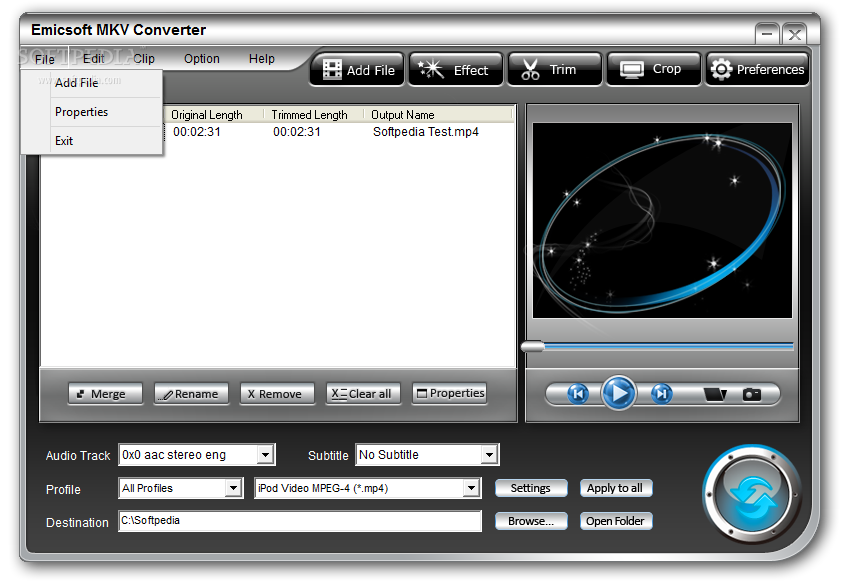The width and height of the screenshot is (841, 582).
Task: Click the Destination path field
Action: [300, 521]
